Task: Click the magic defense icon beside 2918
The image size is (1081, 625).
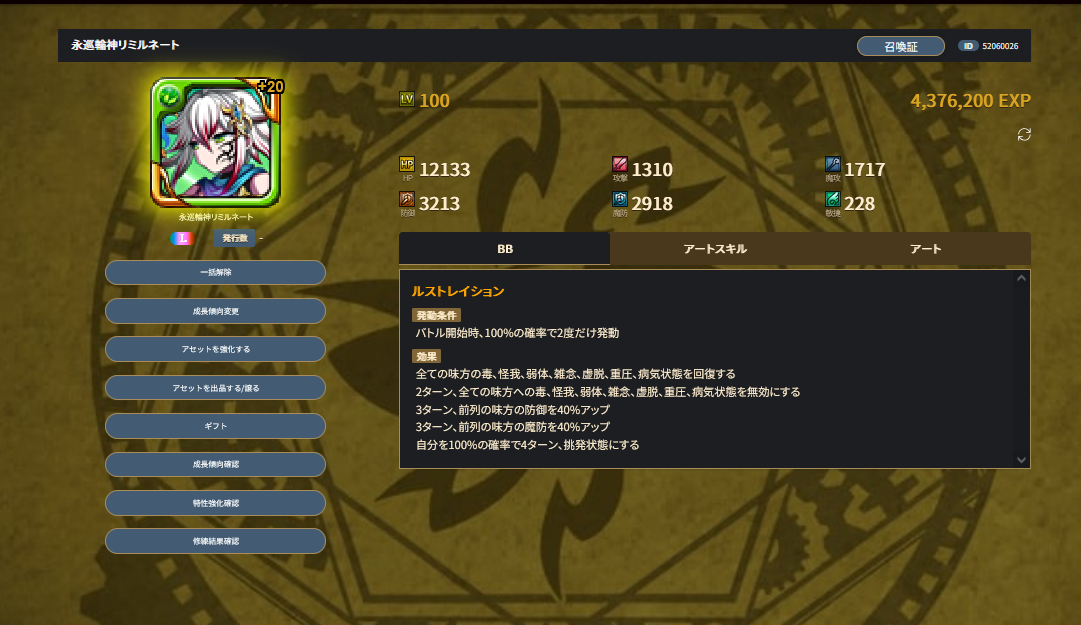Action: (620, 199)
